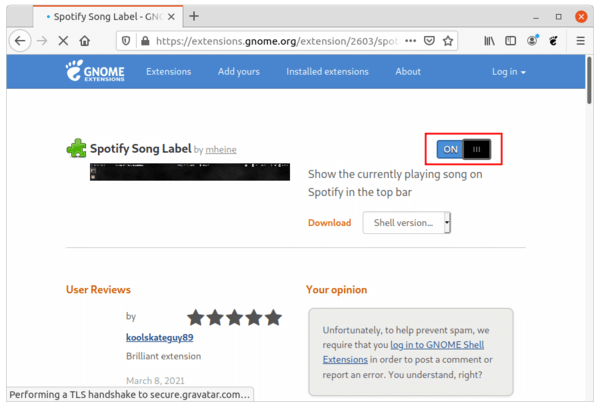Show sidebars icon in toolbar
The height and width of the screenshot is (408, 600).
pyautogui.click(x=510, y=41)
